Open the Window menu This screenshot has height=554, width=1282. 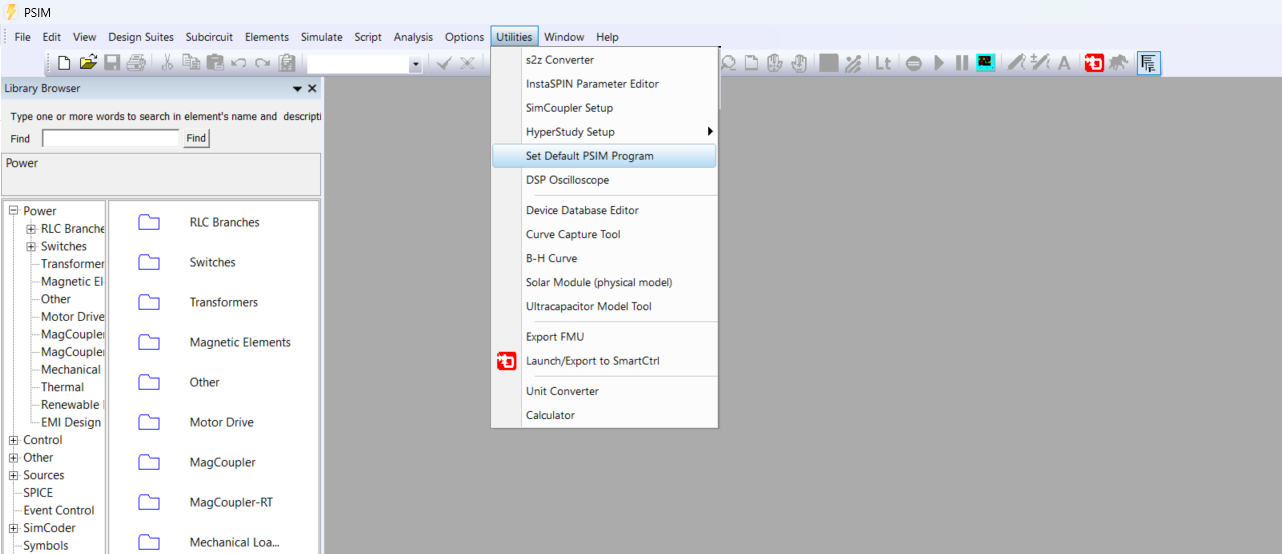[x=564, y=37]
